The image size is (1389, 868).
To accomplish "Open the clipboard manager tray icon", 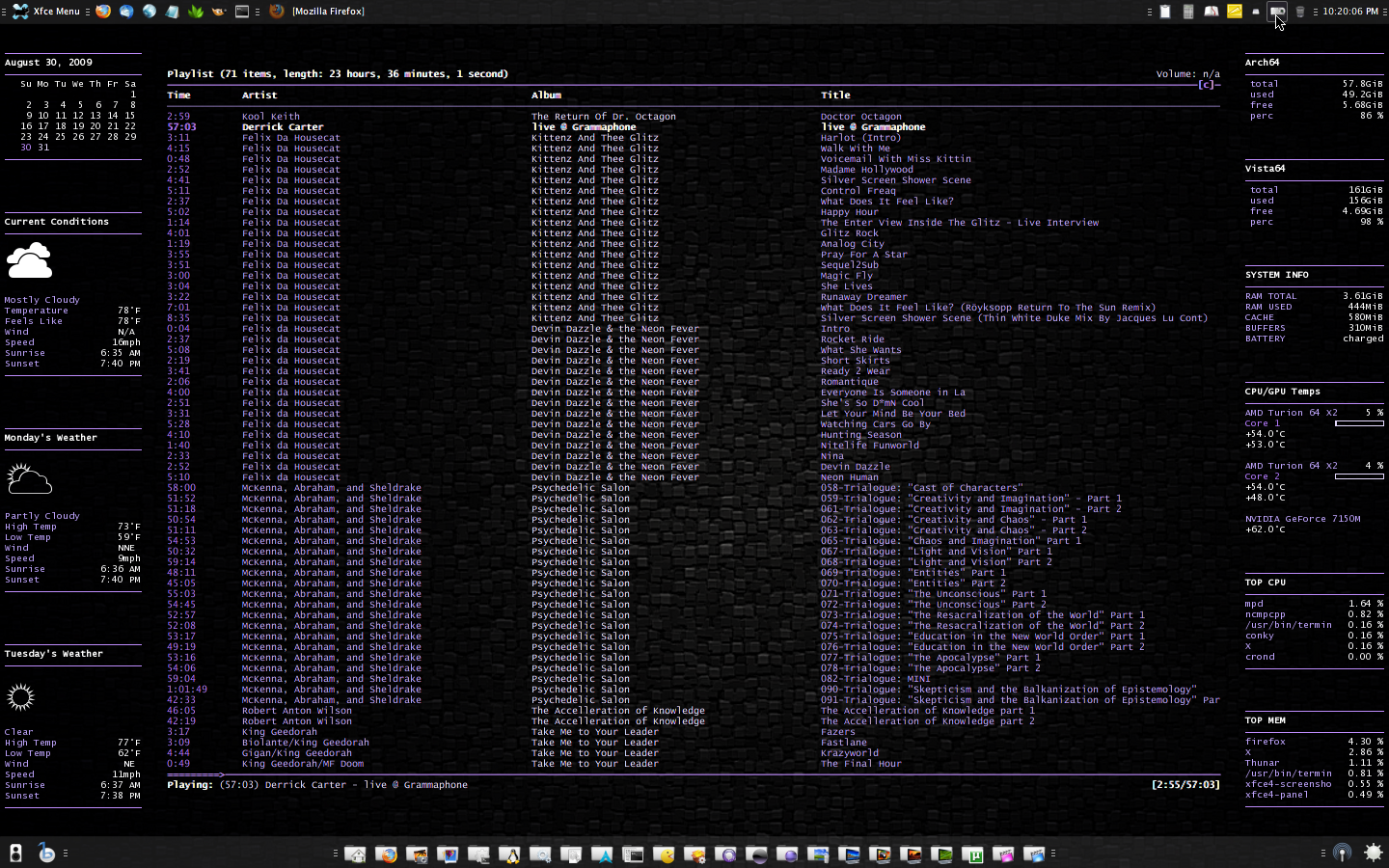I will click(1165, 12).
